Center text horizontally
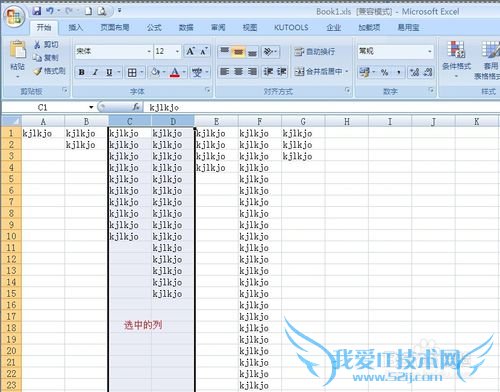This screenshot has height=392, width=500. coord(238,72)
